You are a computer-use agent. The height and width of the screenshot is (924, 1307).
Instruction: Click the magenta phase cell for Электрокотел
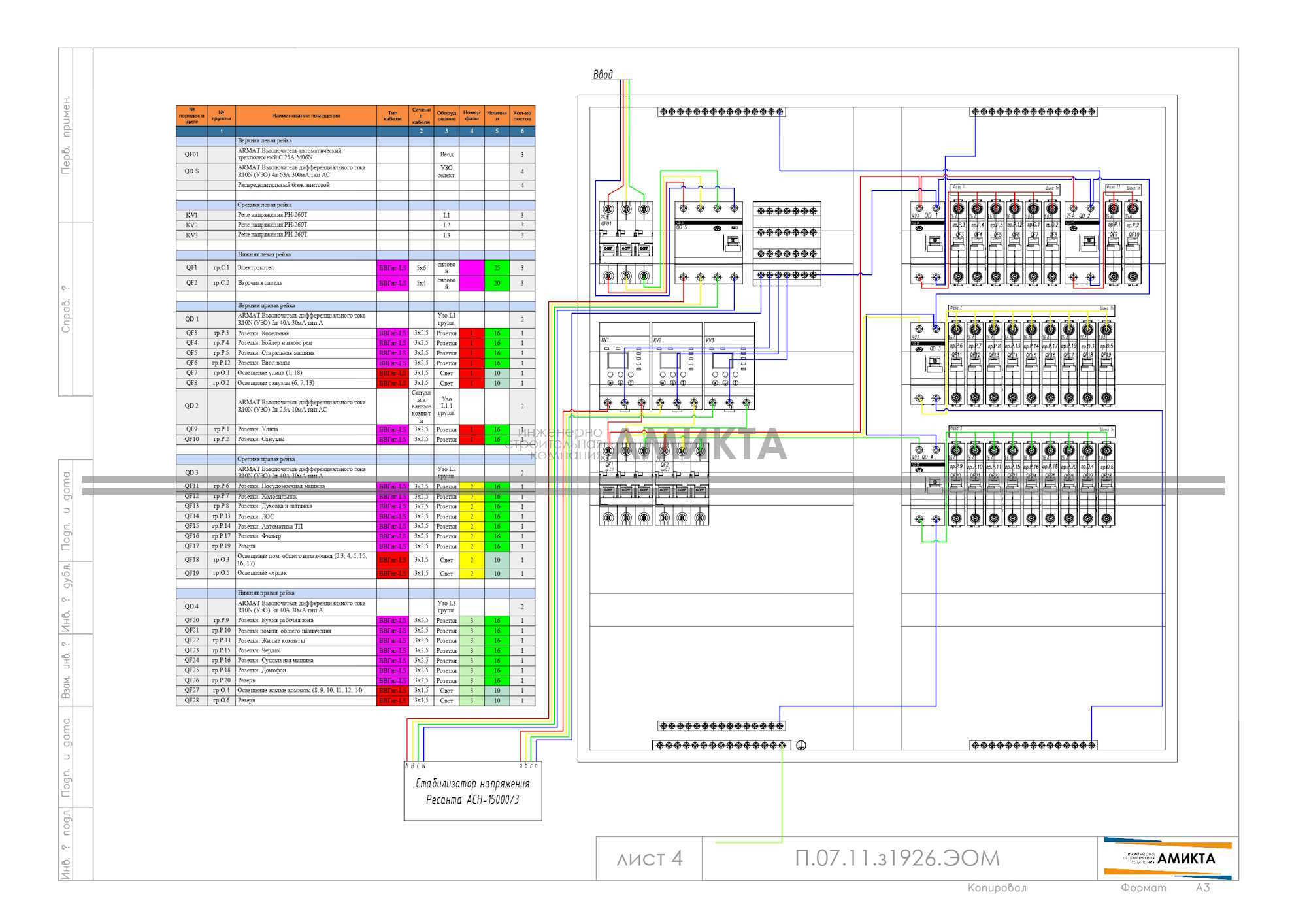[x=472, y=268]
